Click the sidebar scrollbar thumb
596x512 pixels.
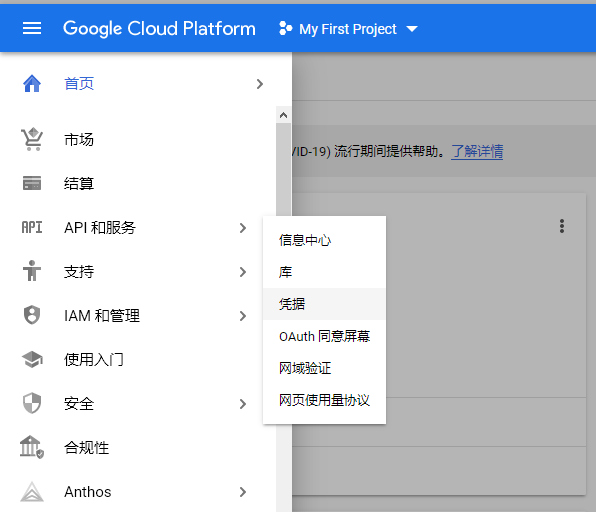point(283,170)
